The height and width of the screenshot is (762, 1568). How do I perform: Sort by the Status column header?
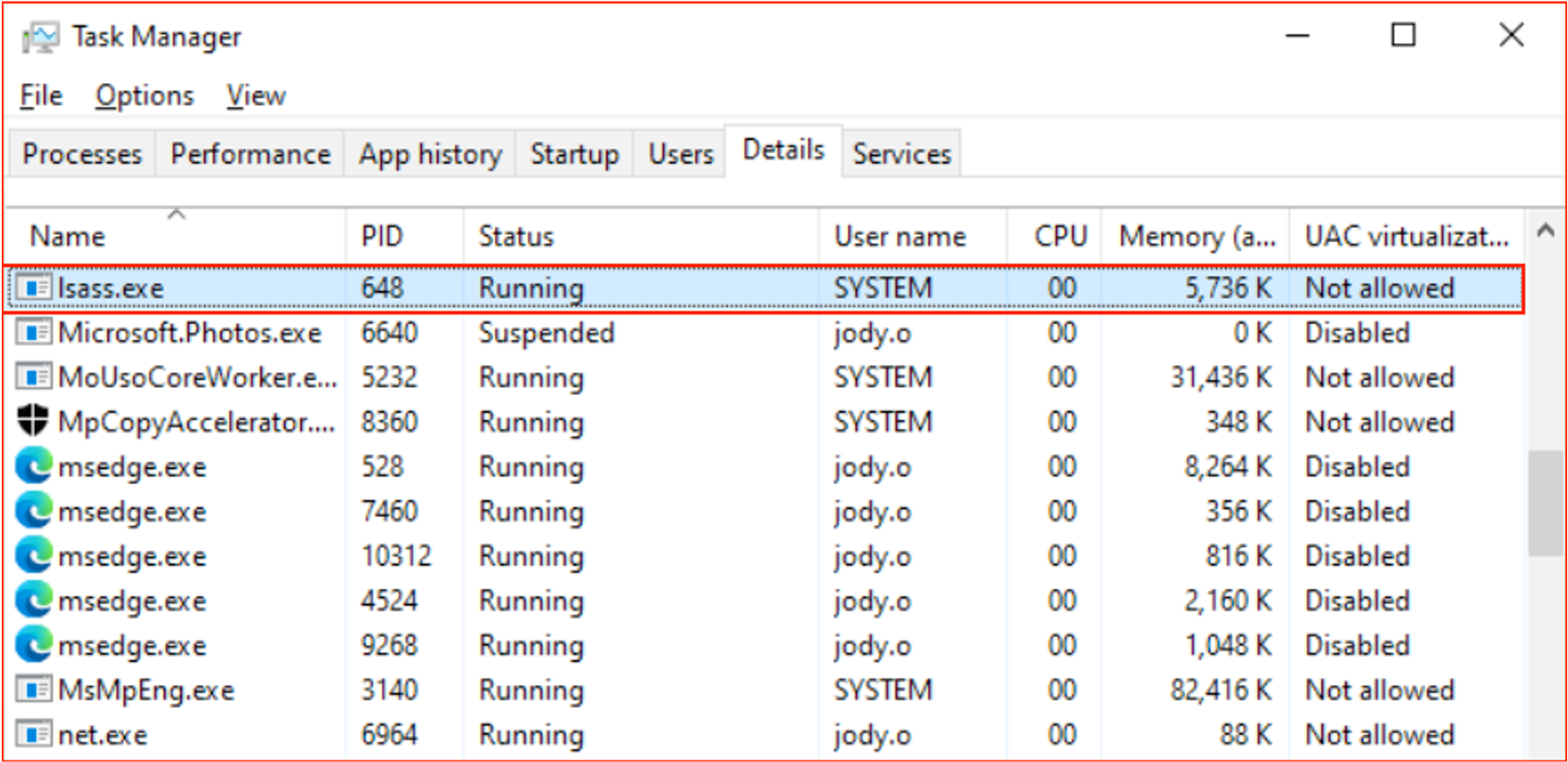(x=641, y=235)
